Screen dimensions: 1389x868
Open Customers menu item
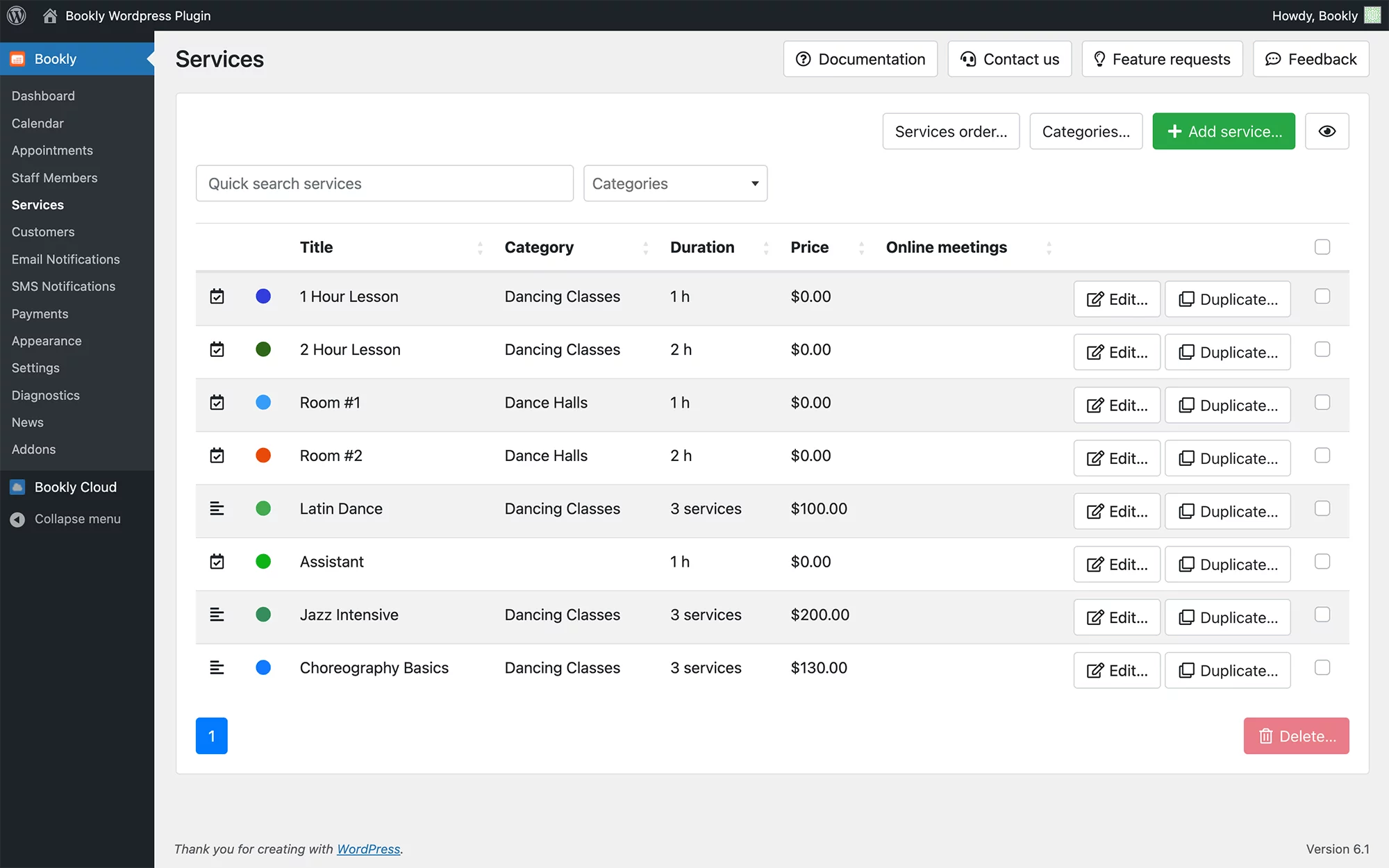pos(43,232)
